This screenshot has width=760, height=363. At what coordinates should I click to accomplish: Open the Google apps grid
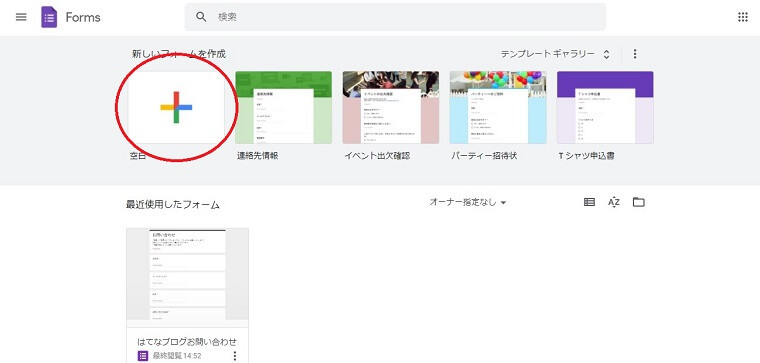click(x=743, y=17)
